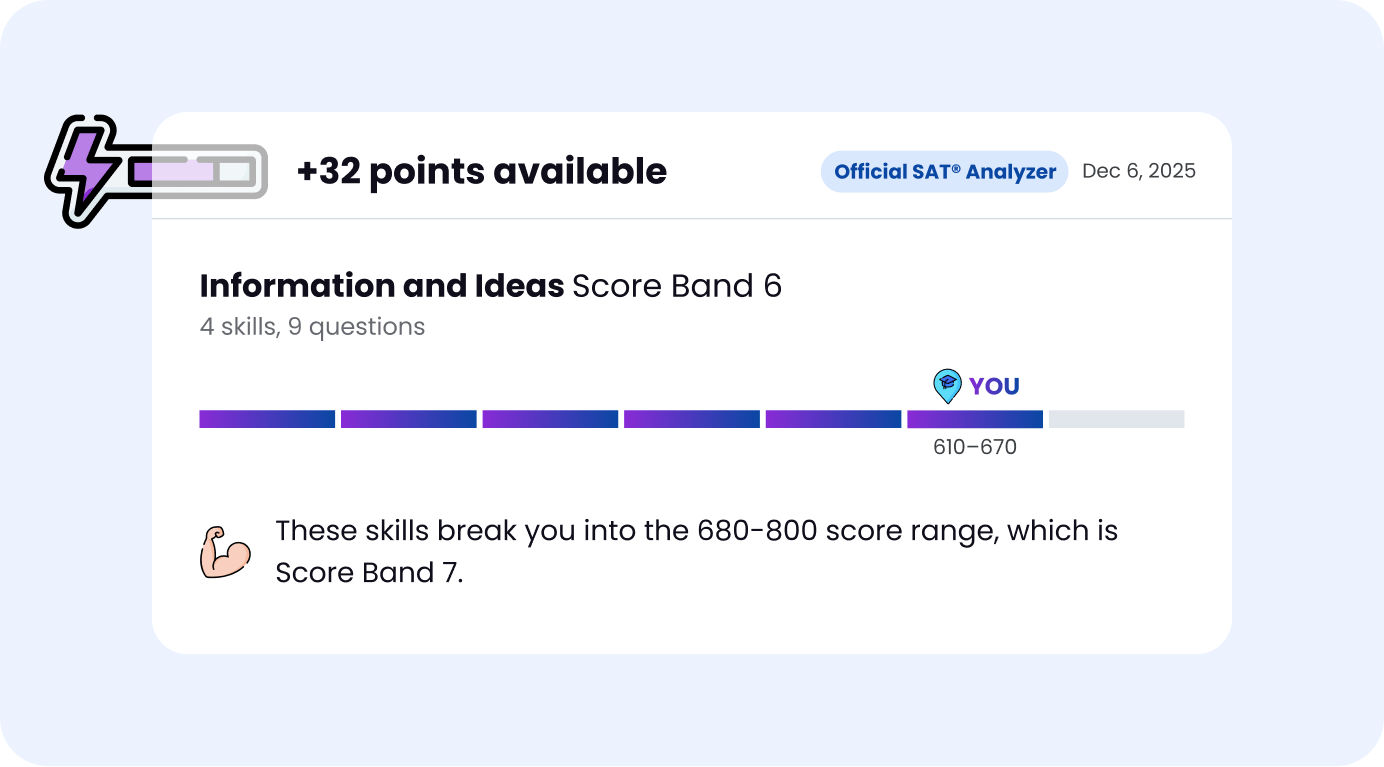Image resolution: width=1384 pixels, height=767 pixels.
Task: Click the Dec 6, 2025 date
Action: point(1138,171)
